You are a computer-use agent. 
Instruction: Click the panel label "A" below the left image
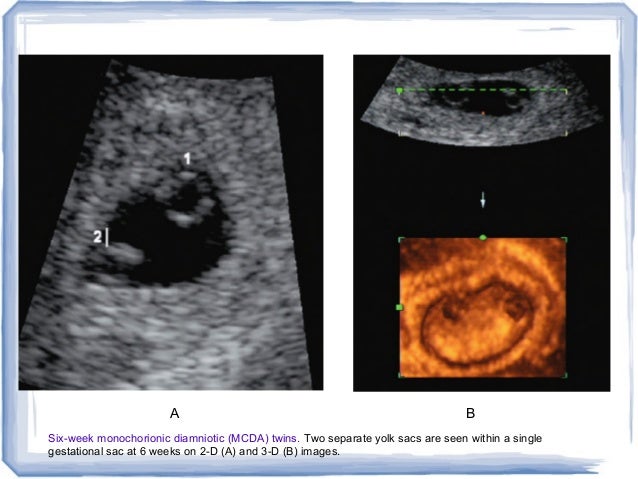pos(174,413)
